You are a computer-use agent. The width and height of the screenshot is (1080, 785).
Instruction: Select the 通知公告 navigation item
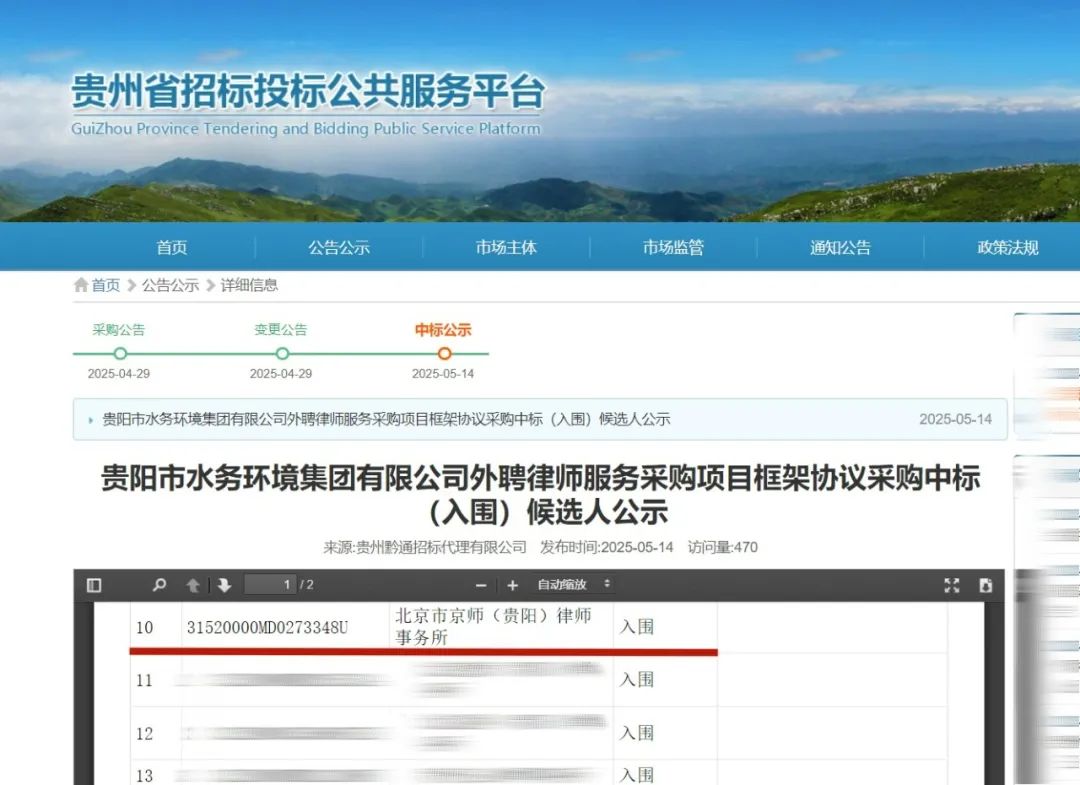(840, 248)
